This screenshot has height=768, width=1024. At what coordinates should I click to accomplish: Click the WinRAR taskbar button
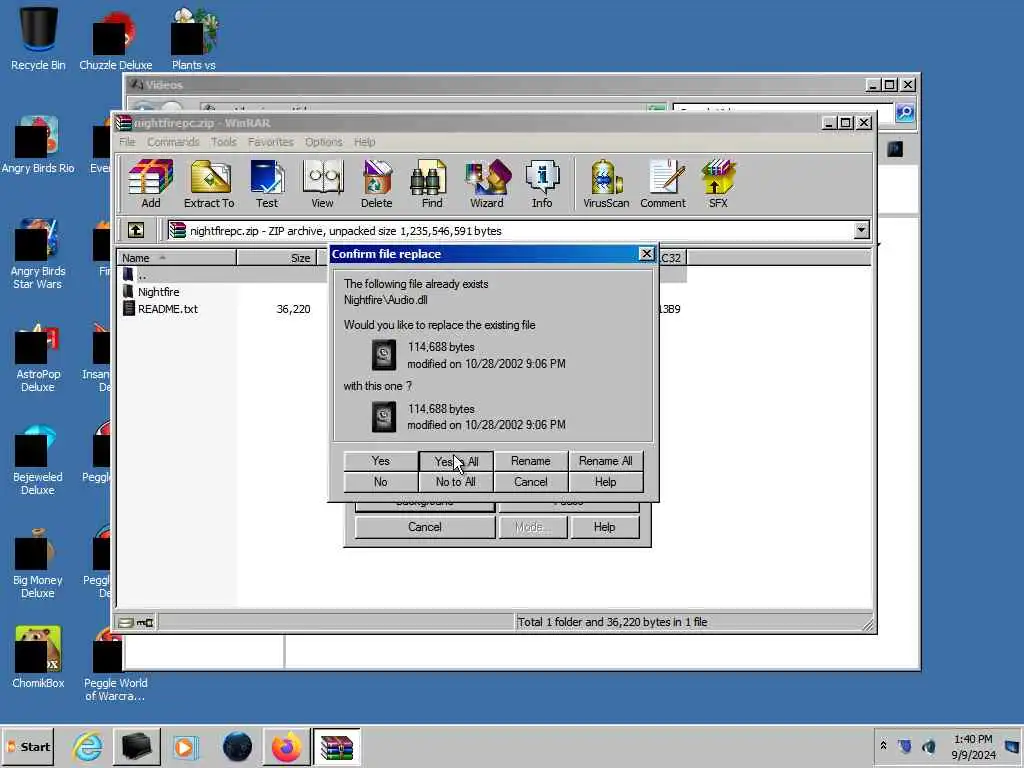click(x=336, y=746)
